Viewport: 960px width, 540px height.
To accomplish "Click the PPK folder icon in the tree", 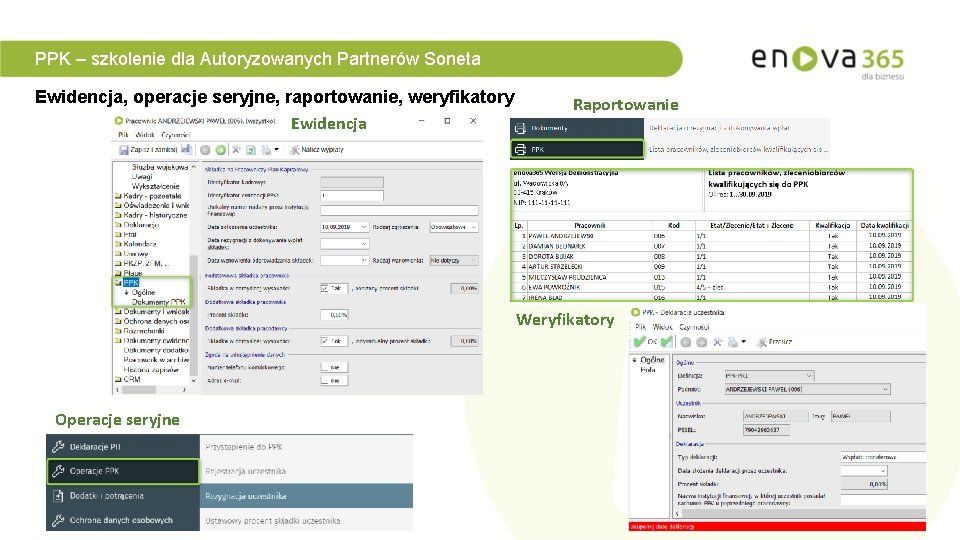I will click(x=118, y=283).
